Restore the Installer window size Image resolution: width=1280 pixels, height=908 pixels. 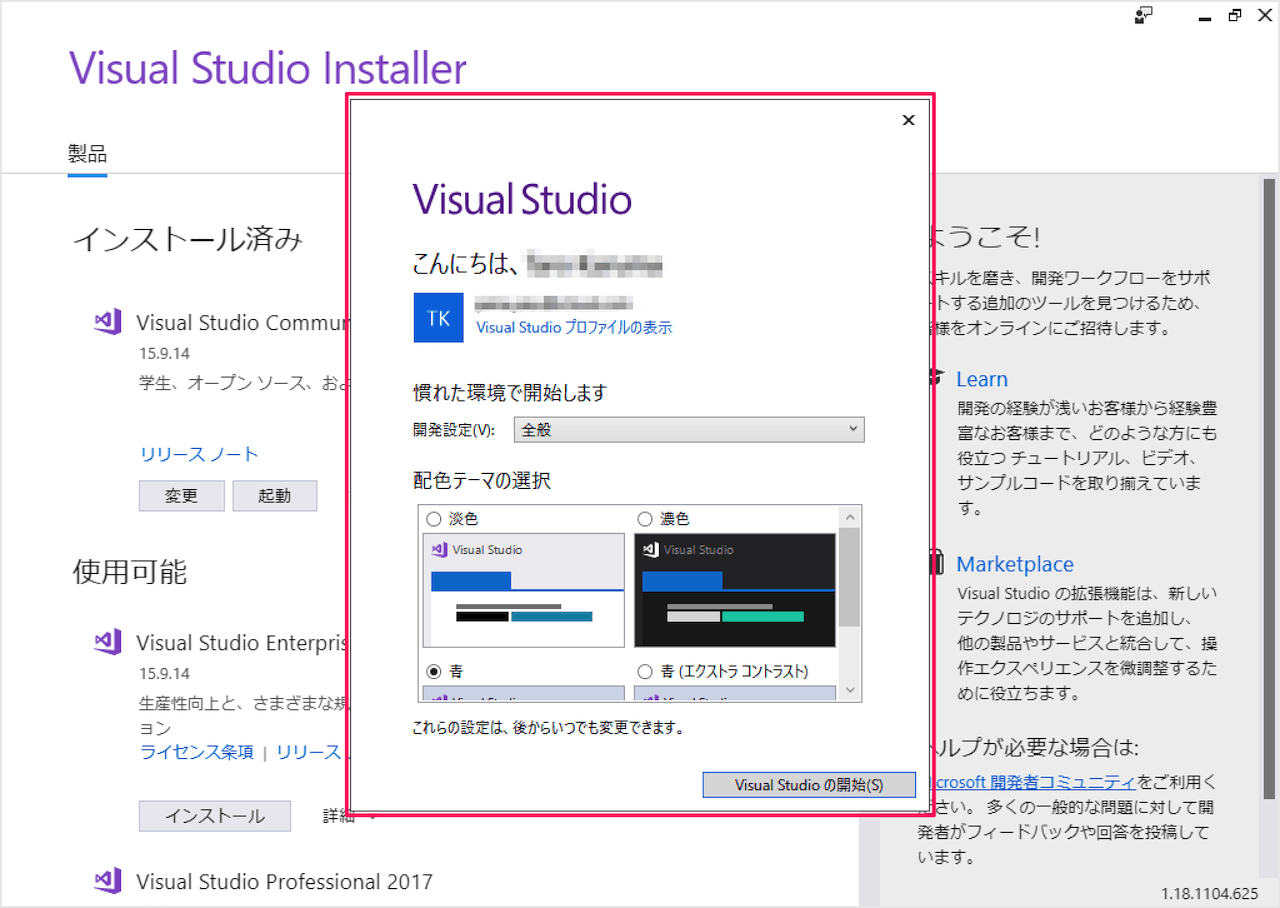(x=1235, y=15)
